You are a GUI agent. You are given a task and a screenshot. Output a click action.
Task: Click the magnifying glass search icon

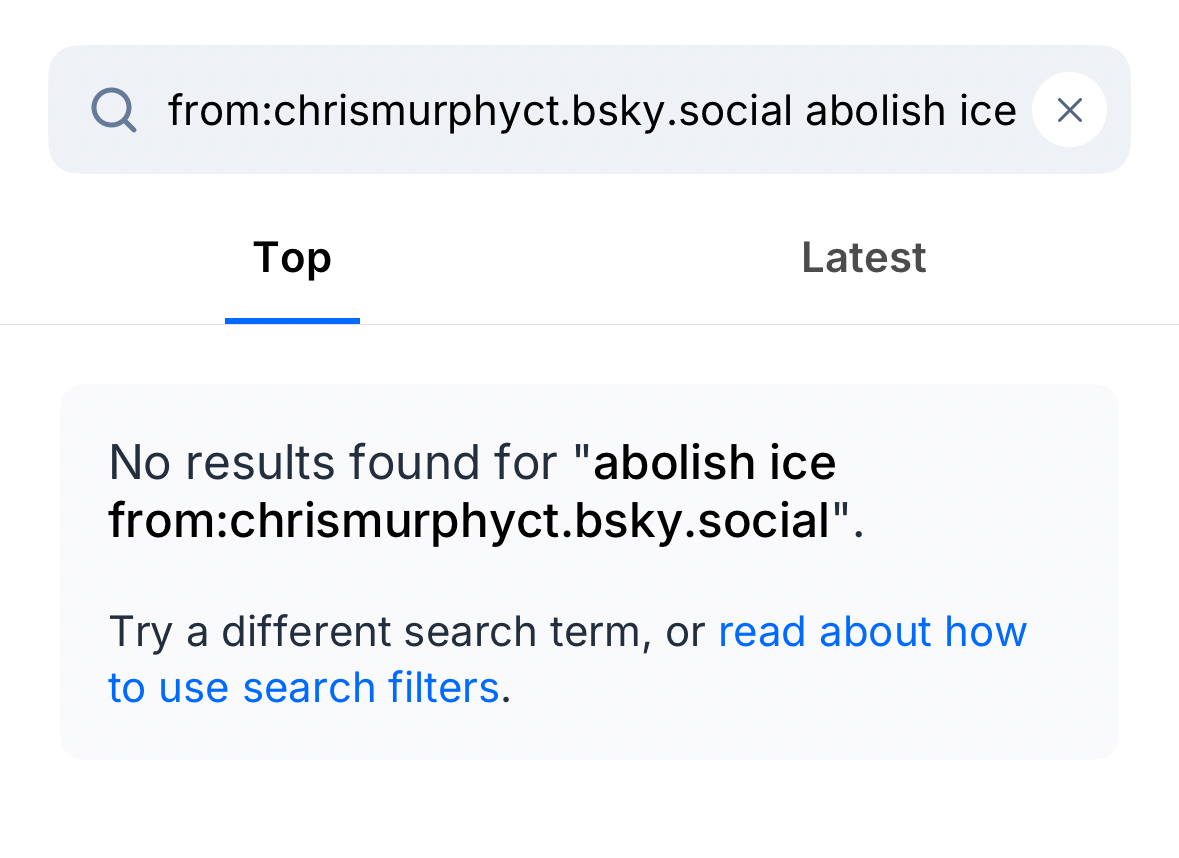pos(114,110)
